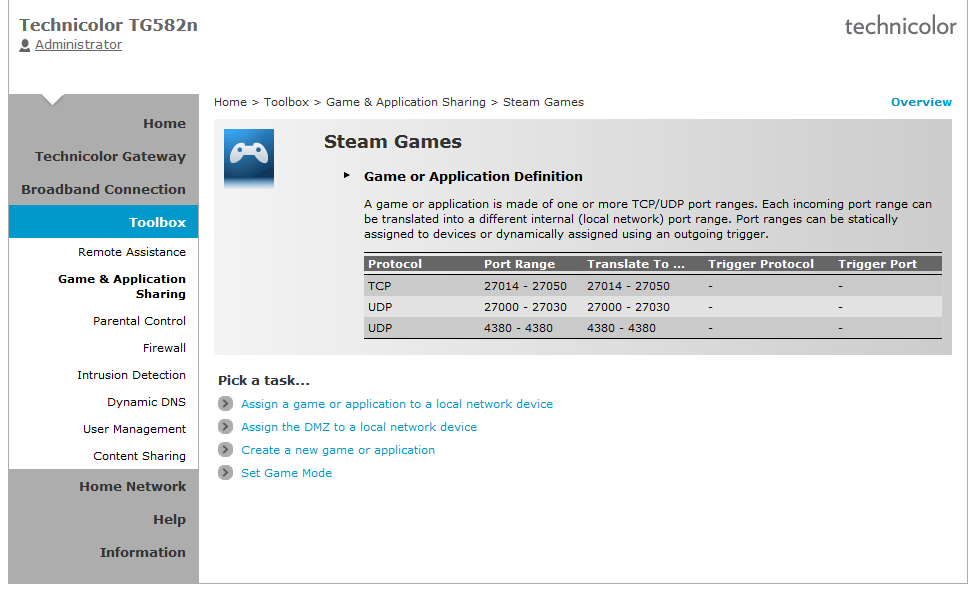This screenshot has height=590, width=974.
Task: Click the Administrator user icon
Action: pos(25,45)
